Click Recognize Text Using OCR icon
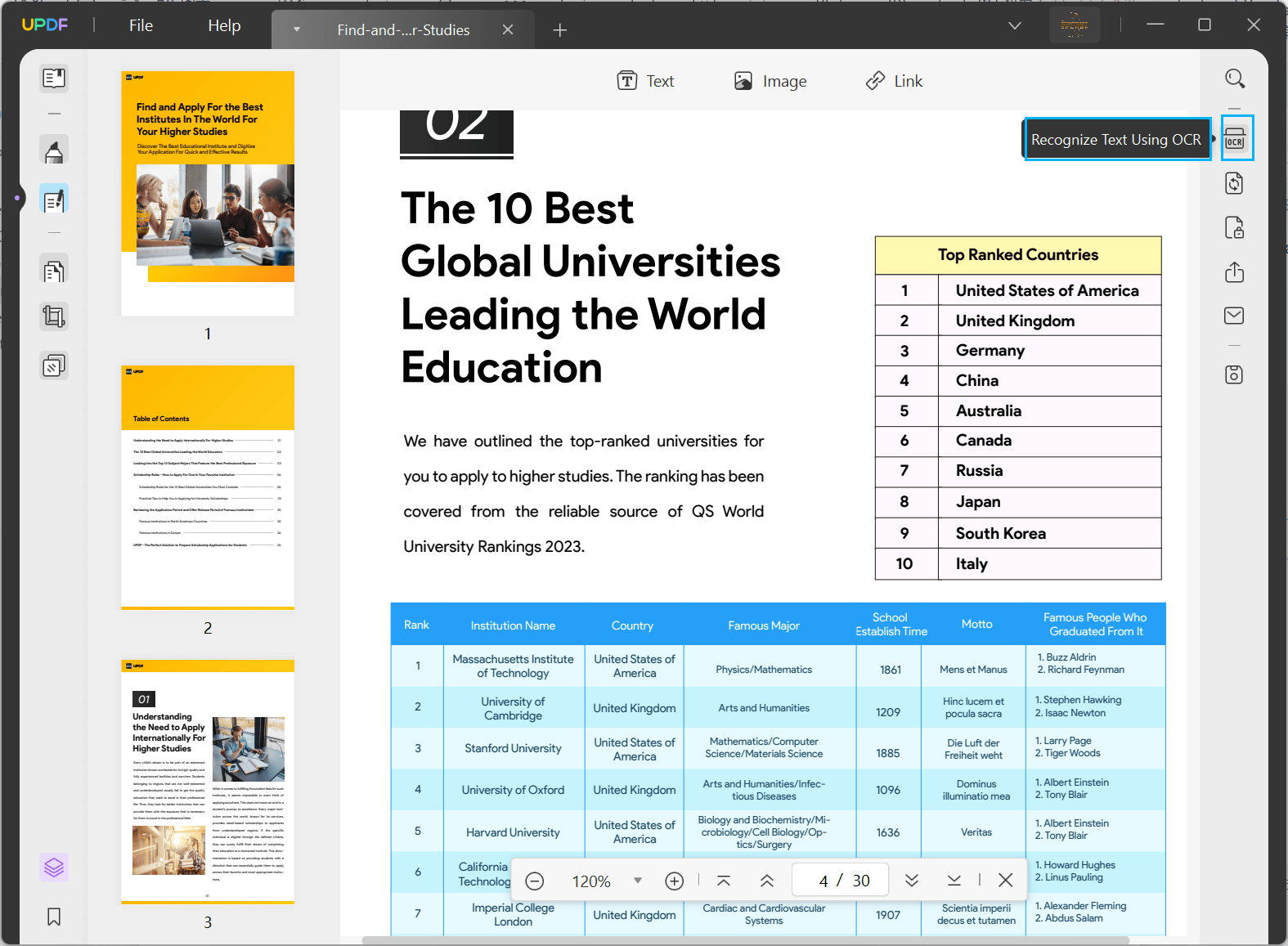 click(x=1235, y=138)
